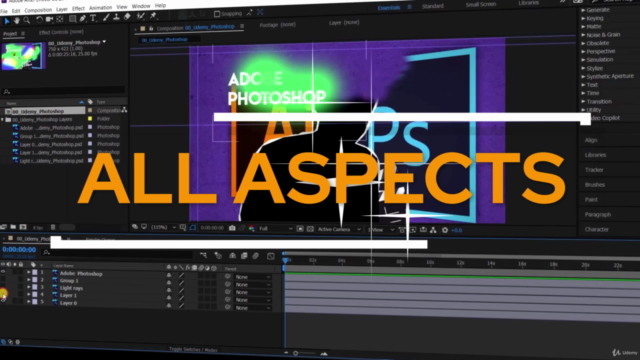
Task: Click the 8 bpc color depth button
Action: (38, 227)
